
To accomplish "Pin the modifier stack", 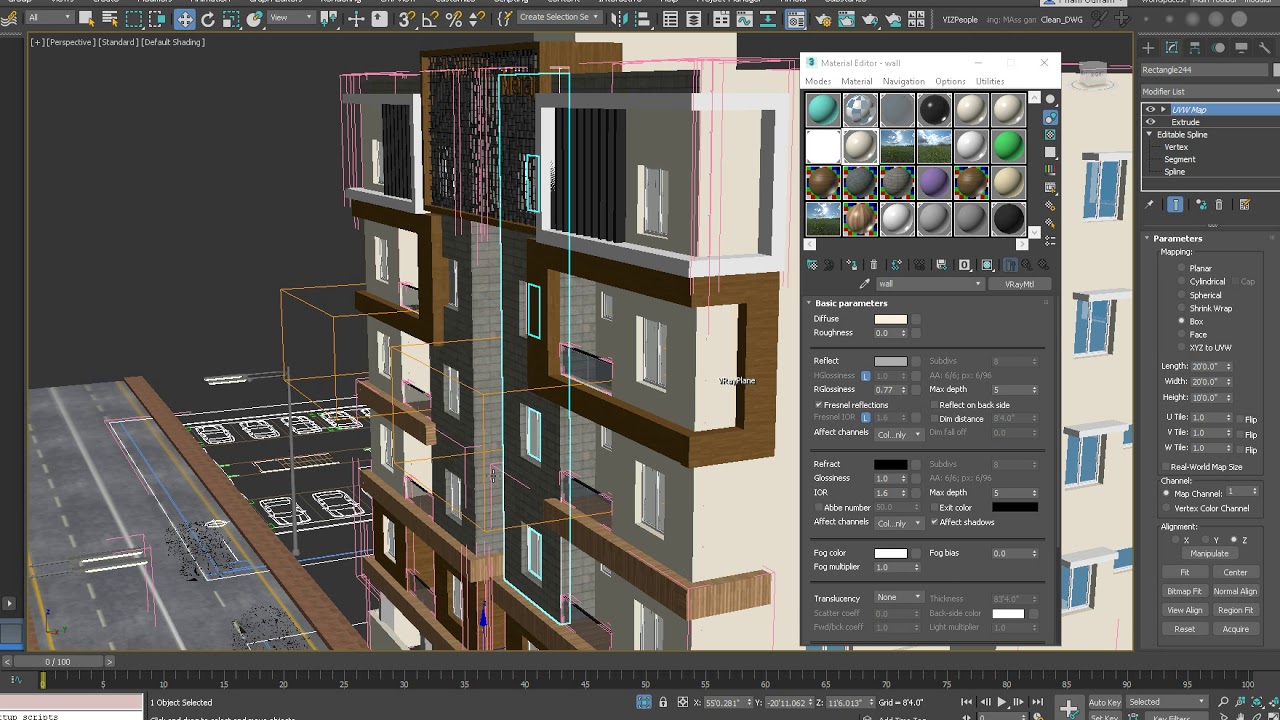I will 1149,205.
